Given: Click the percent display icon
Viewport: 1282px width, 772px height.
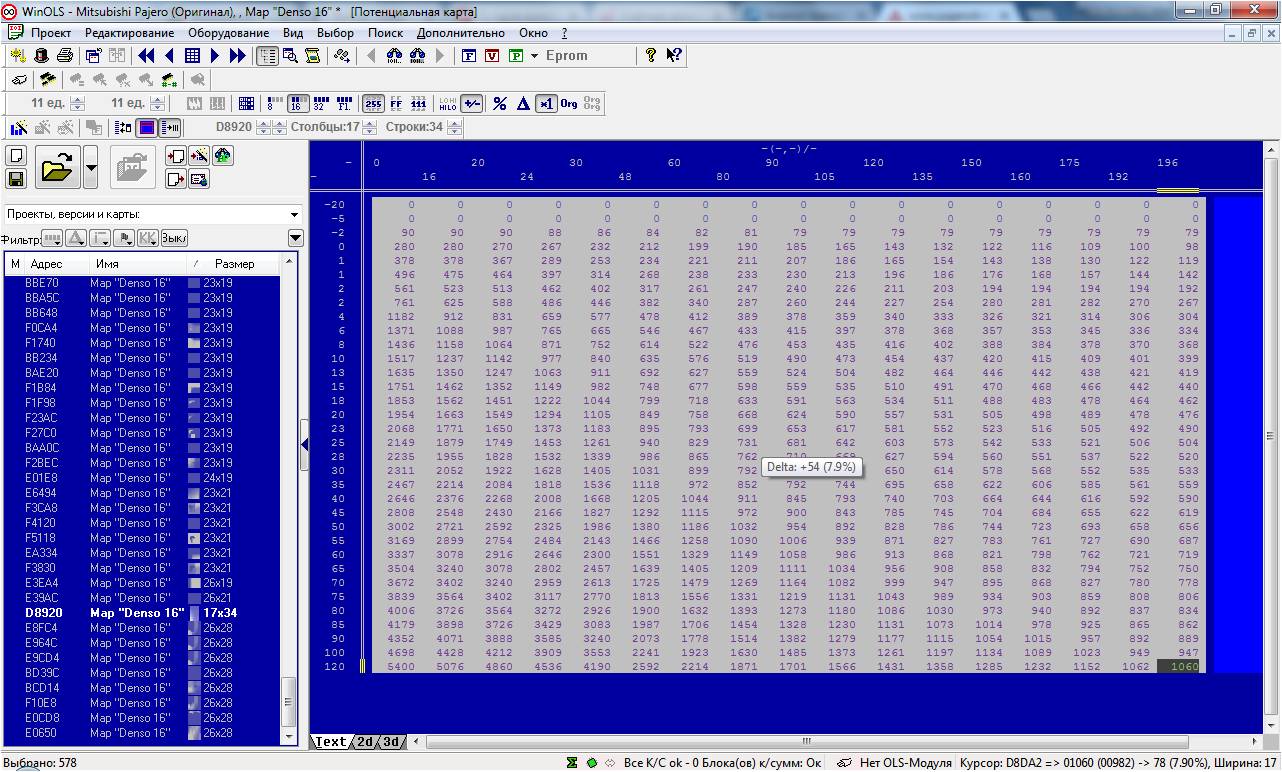Looking at the screenshot, I should click(500, 103).
